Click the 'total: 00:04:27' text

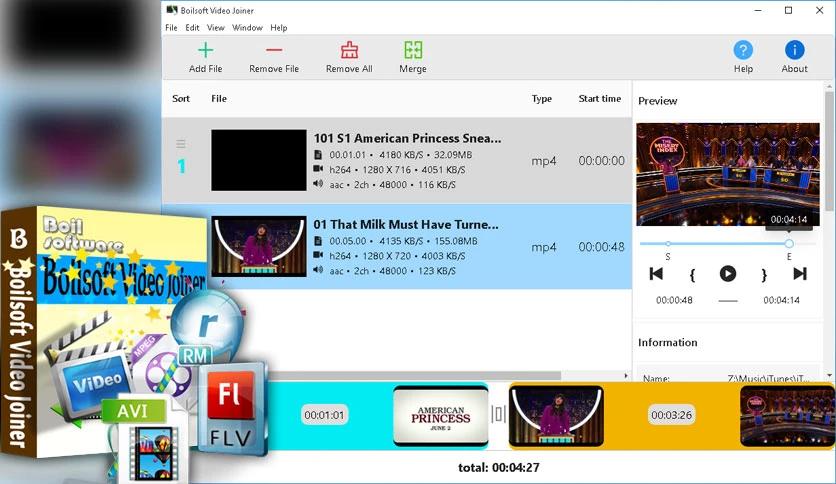[499, 467]
